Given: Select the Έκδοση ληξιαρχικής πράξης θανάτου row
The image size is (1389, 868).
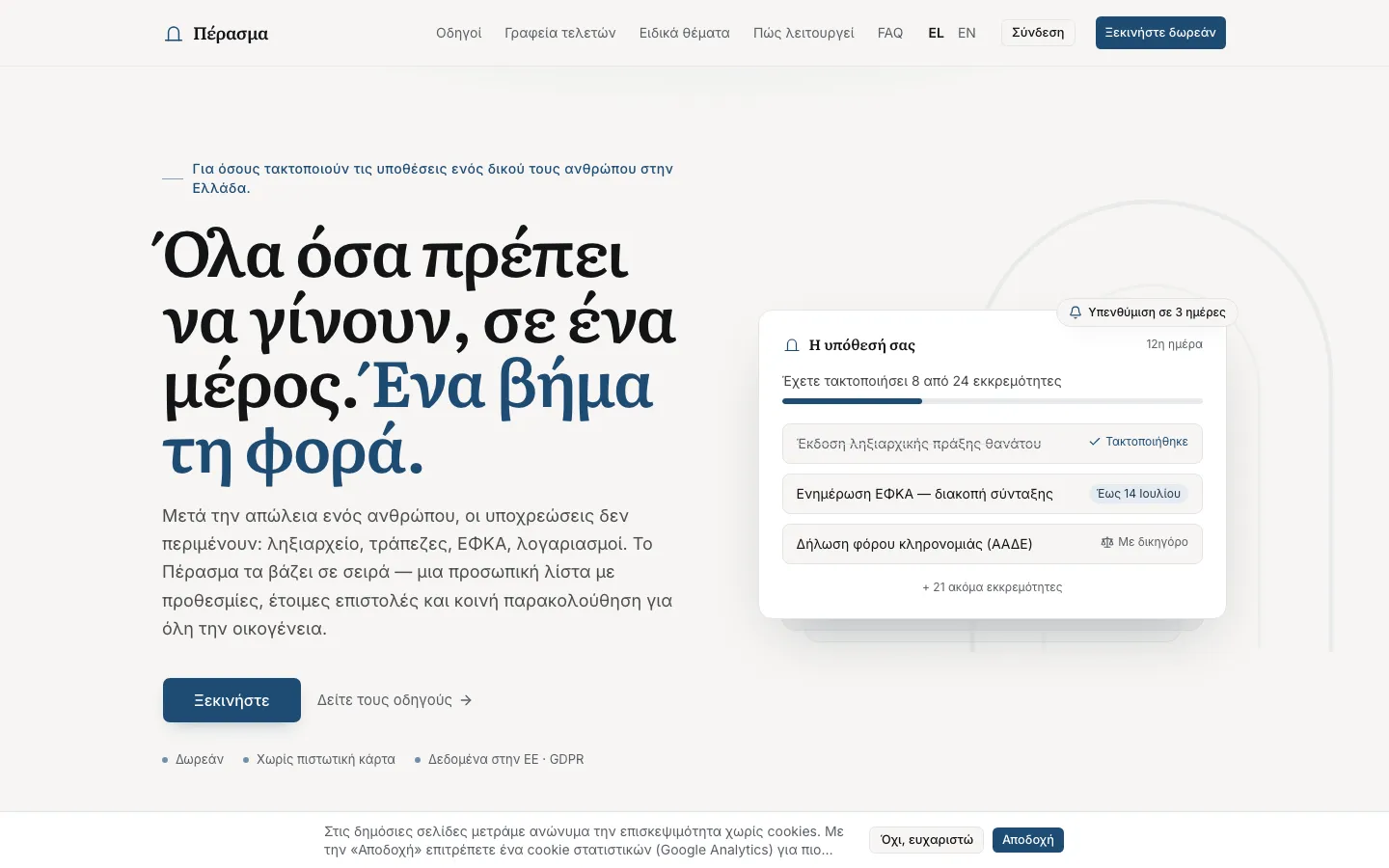Looking at the screenshot, I should pos(992,444).
